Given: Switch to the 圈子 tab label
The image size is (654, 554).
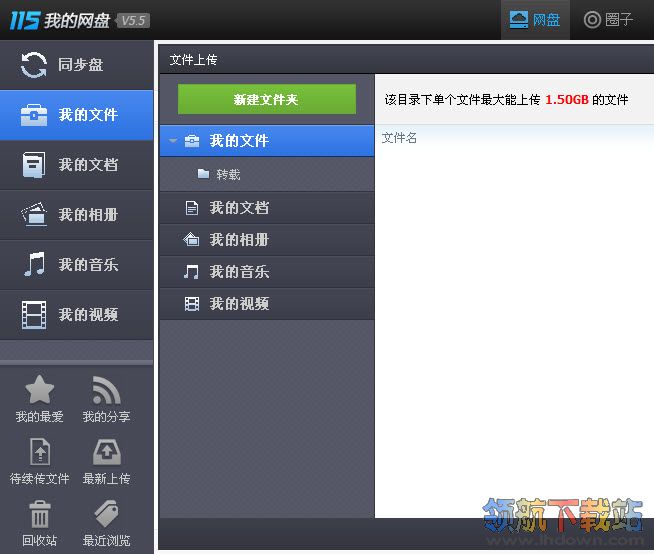Looking at the screenshot, I should (619, 20).
